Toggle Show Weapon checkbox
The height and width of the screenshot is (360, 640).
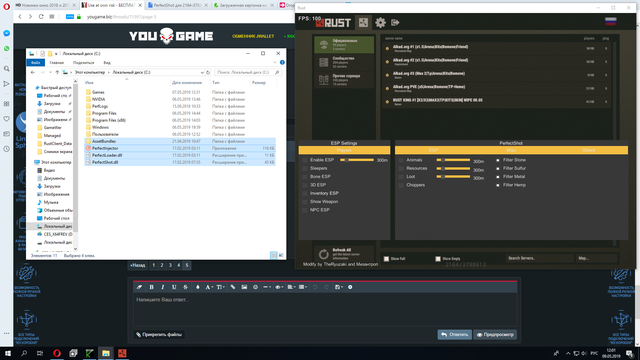pyautogui.click(x=305, y=202)
